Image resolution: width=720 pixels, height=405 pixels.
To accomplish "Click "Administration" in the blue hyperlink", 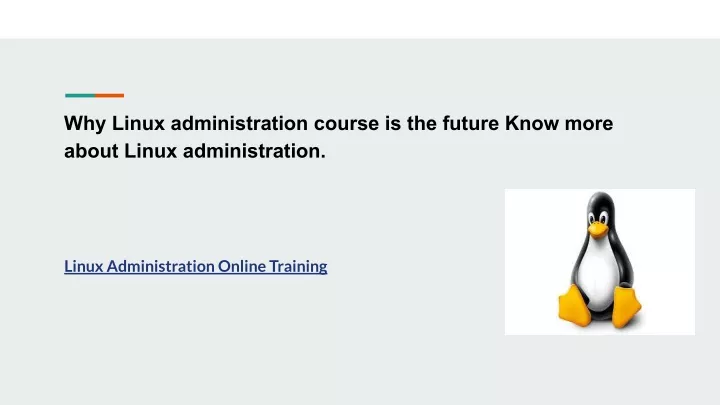I will (x=160, y=266).
